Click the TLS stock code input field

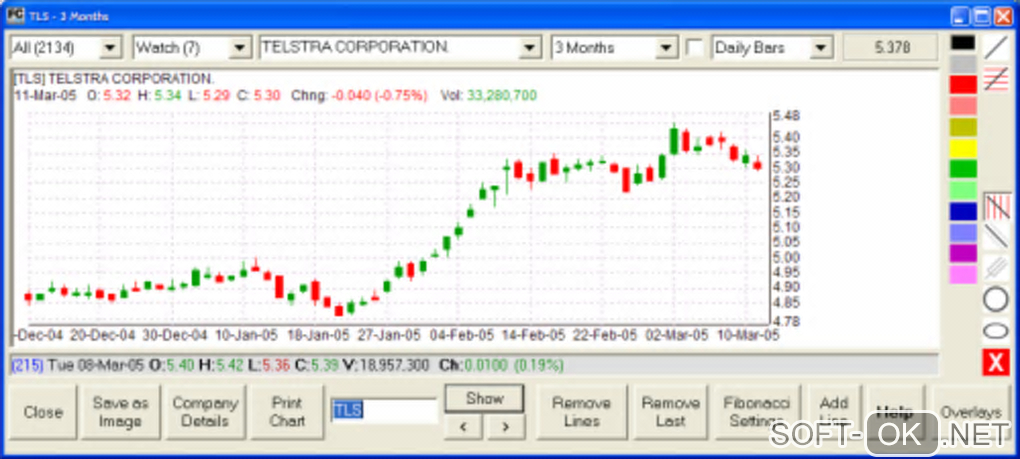384,410
